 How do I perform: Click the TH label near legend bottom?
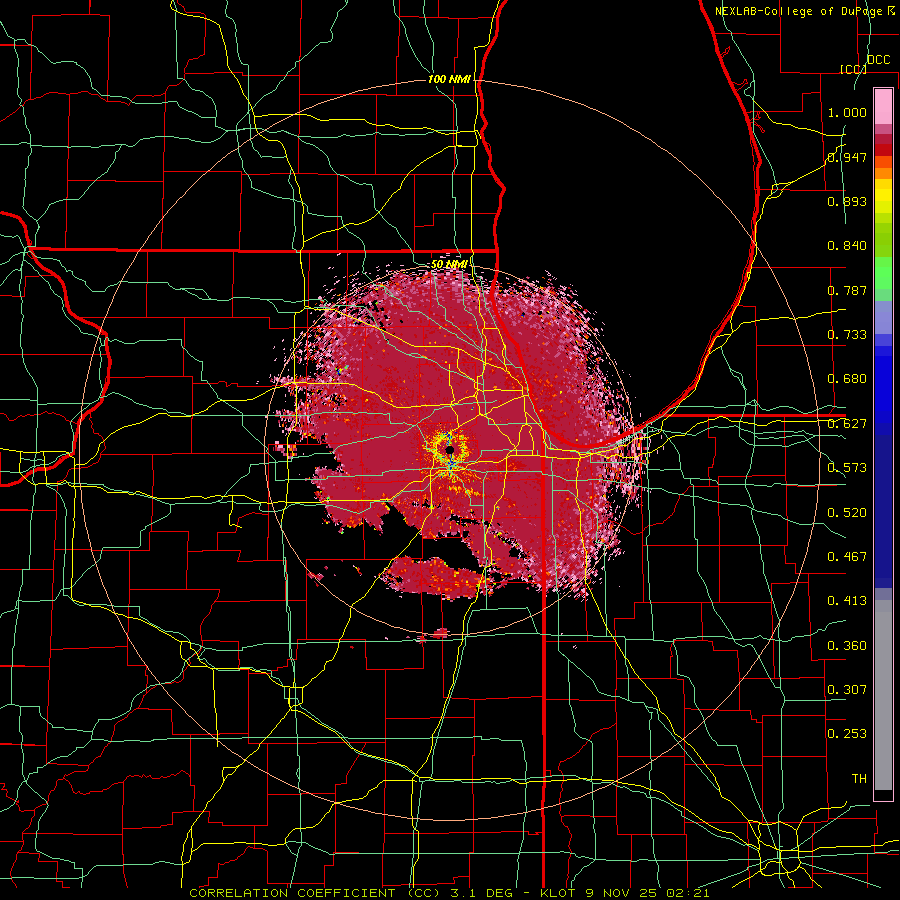859,779
